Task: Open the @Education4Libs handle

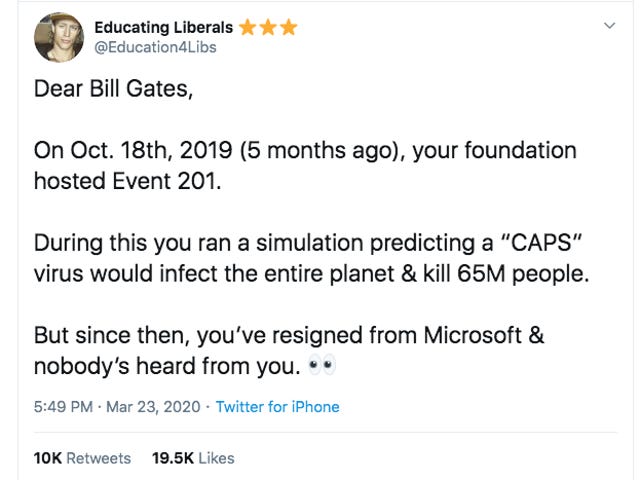Action: (155, 47)
